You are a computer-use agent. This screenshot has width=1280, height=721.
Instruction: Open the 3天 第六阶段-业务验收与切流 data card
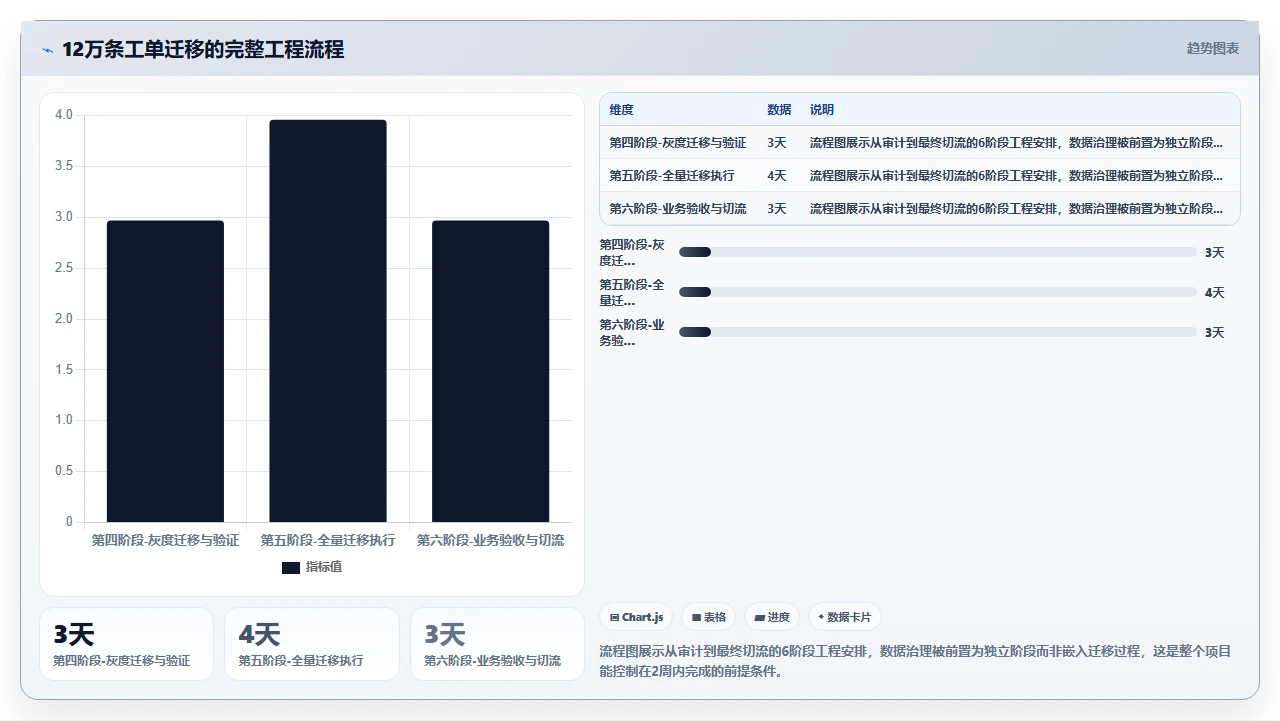point(497,644)
